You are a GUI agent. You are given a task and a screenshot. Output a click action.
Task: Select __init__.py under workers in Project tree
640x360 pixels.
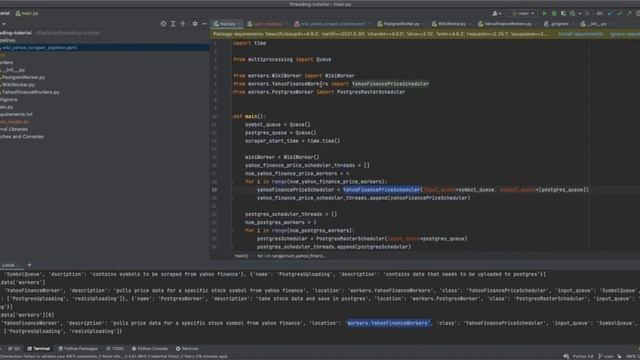[x=13, y=70]
